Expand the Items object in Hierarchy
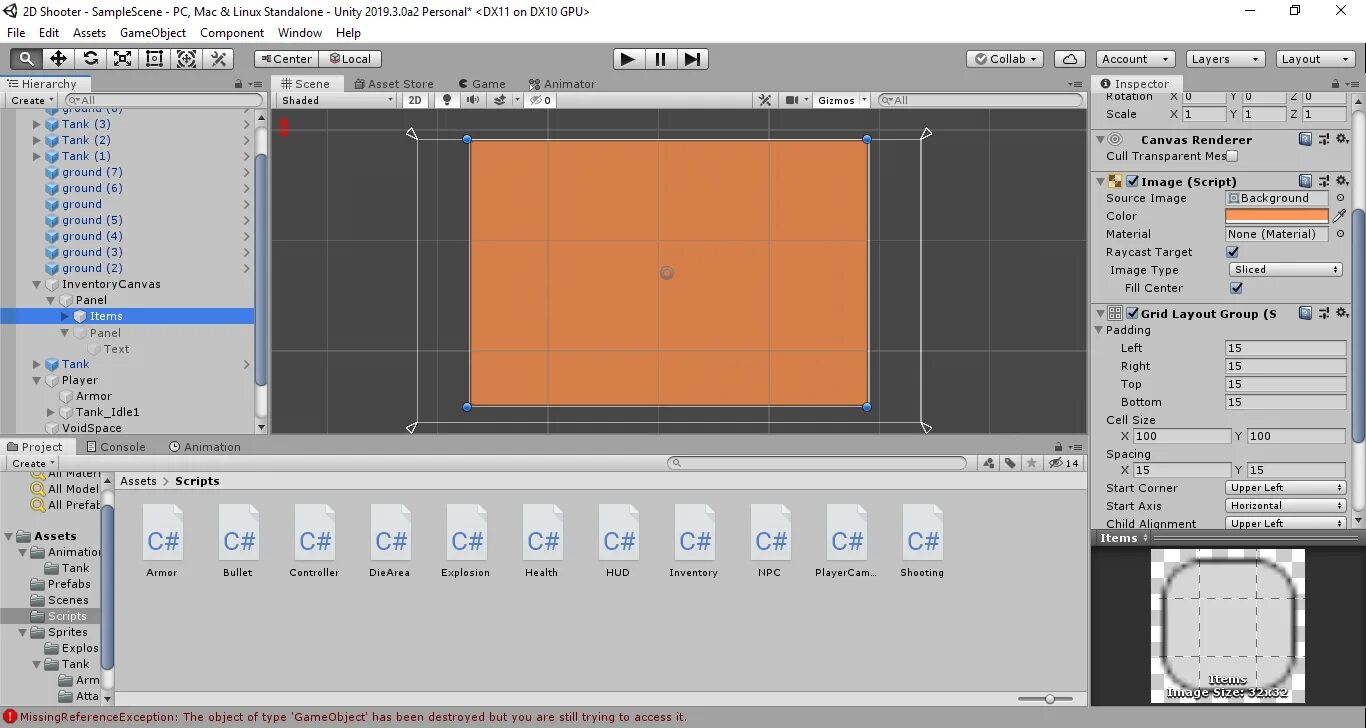Image resolution: width=1366 pixels, height=728 pixels. point(65,316)
